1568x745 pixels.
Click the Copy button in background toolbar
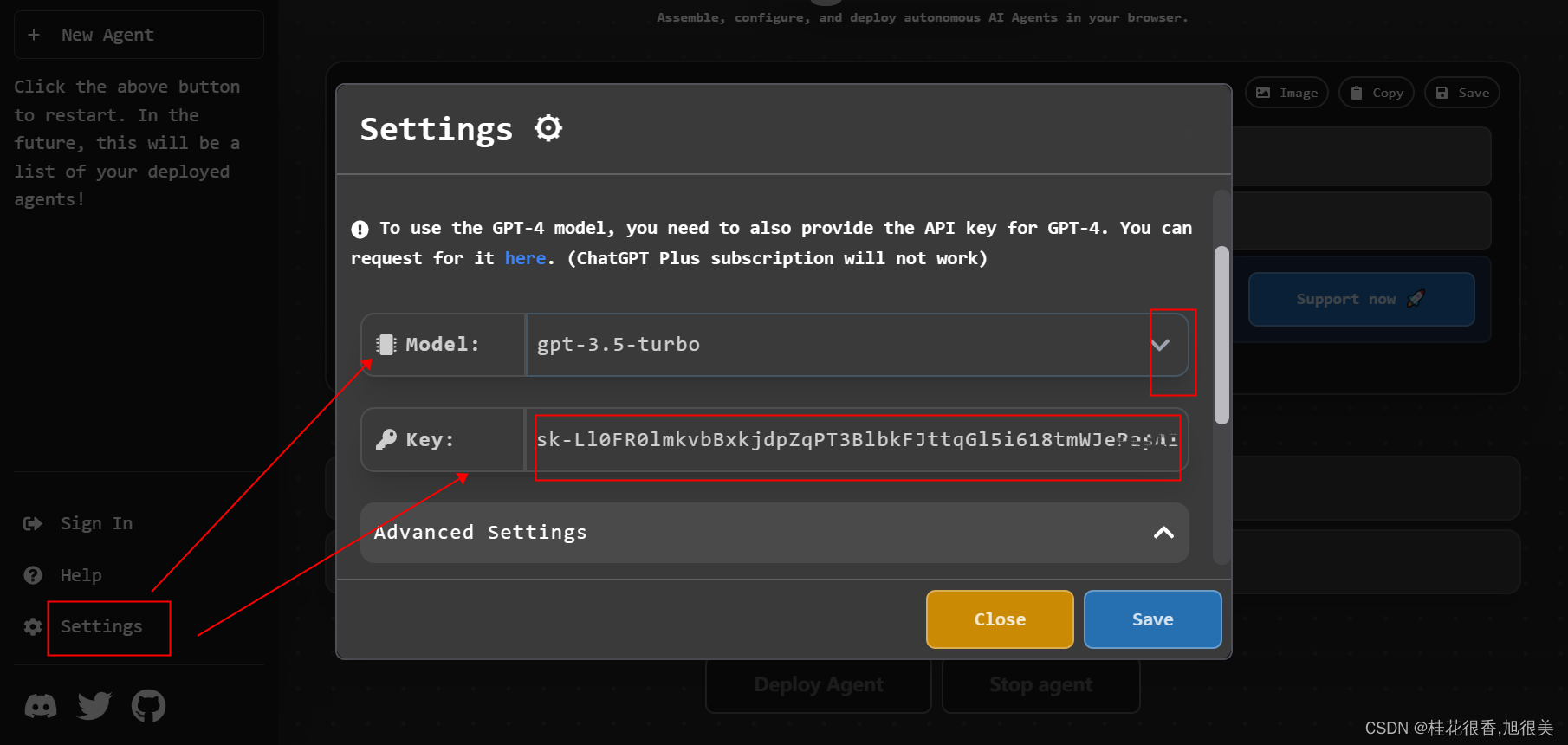click(1377, 93)
